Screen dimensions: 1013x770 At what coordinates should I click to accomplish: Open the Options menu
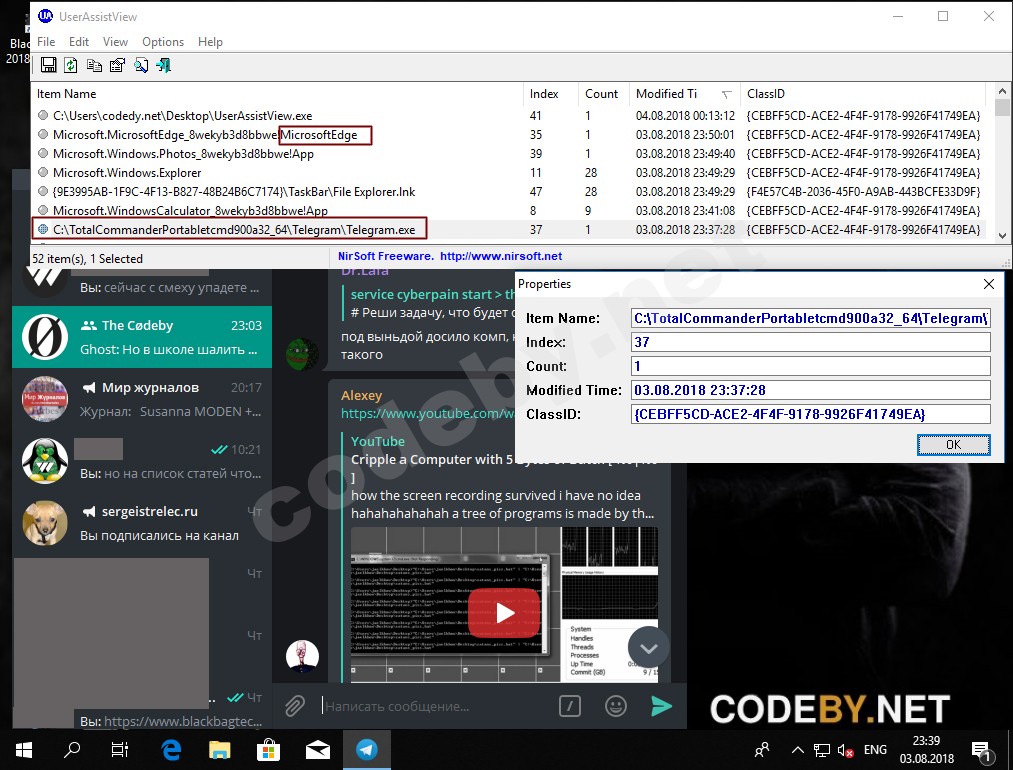click(x=163, y=42)
